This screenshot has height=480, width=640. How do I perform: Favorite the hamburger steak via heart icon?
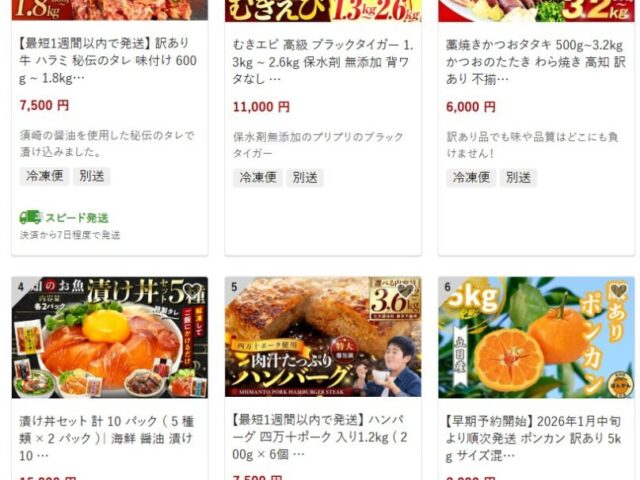(x=405, y=291)
